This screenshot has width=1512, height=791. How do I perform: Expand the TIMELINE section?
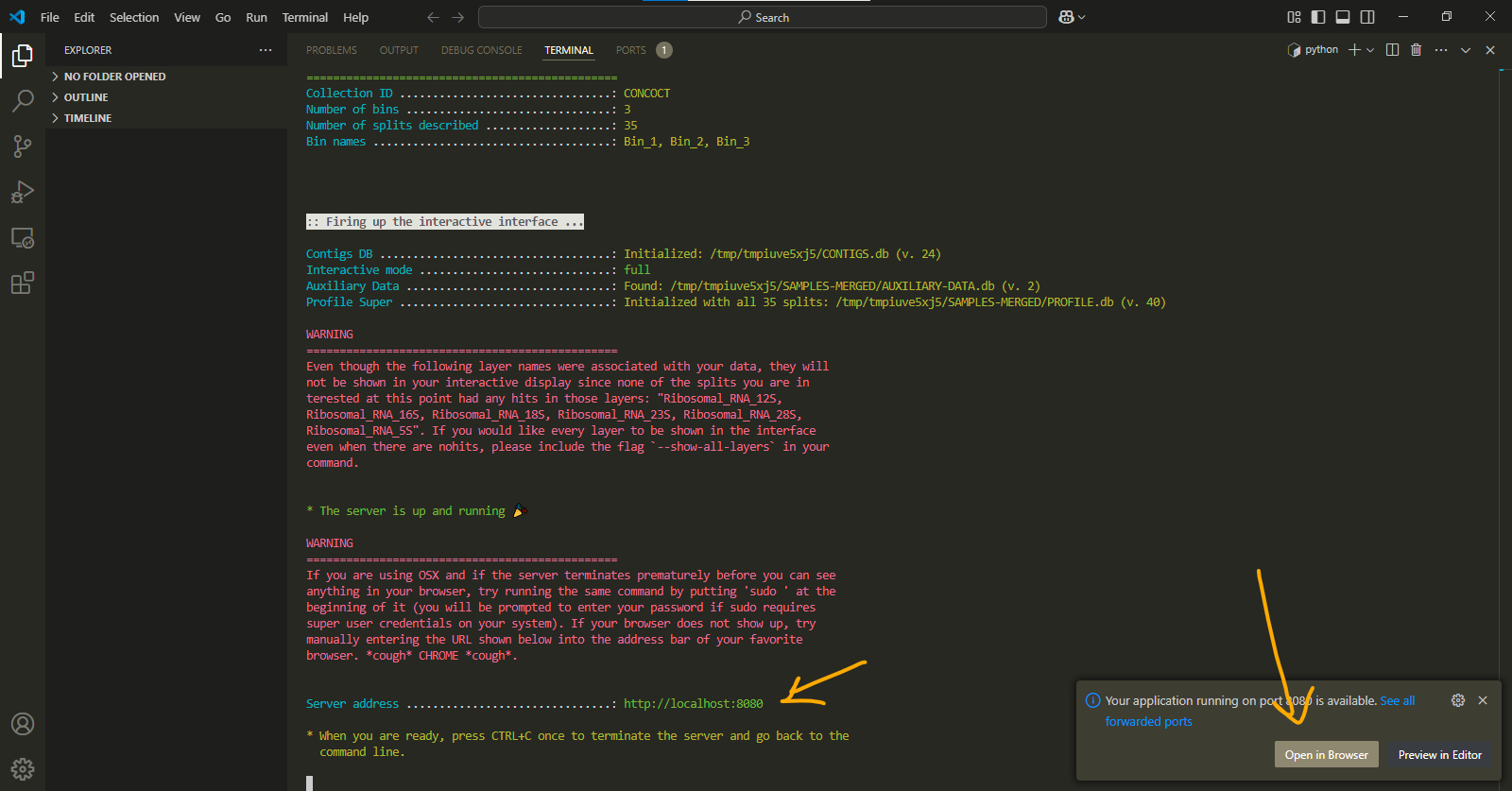click(88, 118)
